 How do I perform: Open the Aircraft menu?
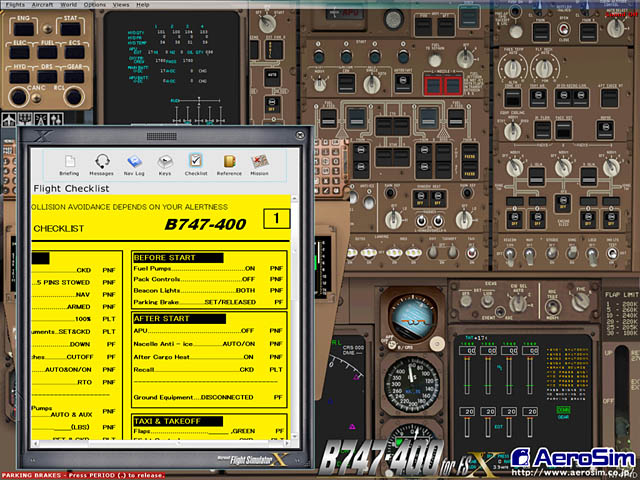coord(42,4)
